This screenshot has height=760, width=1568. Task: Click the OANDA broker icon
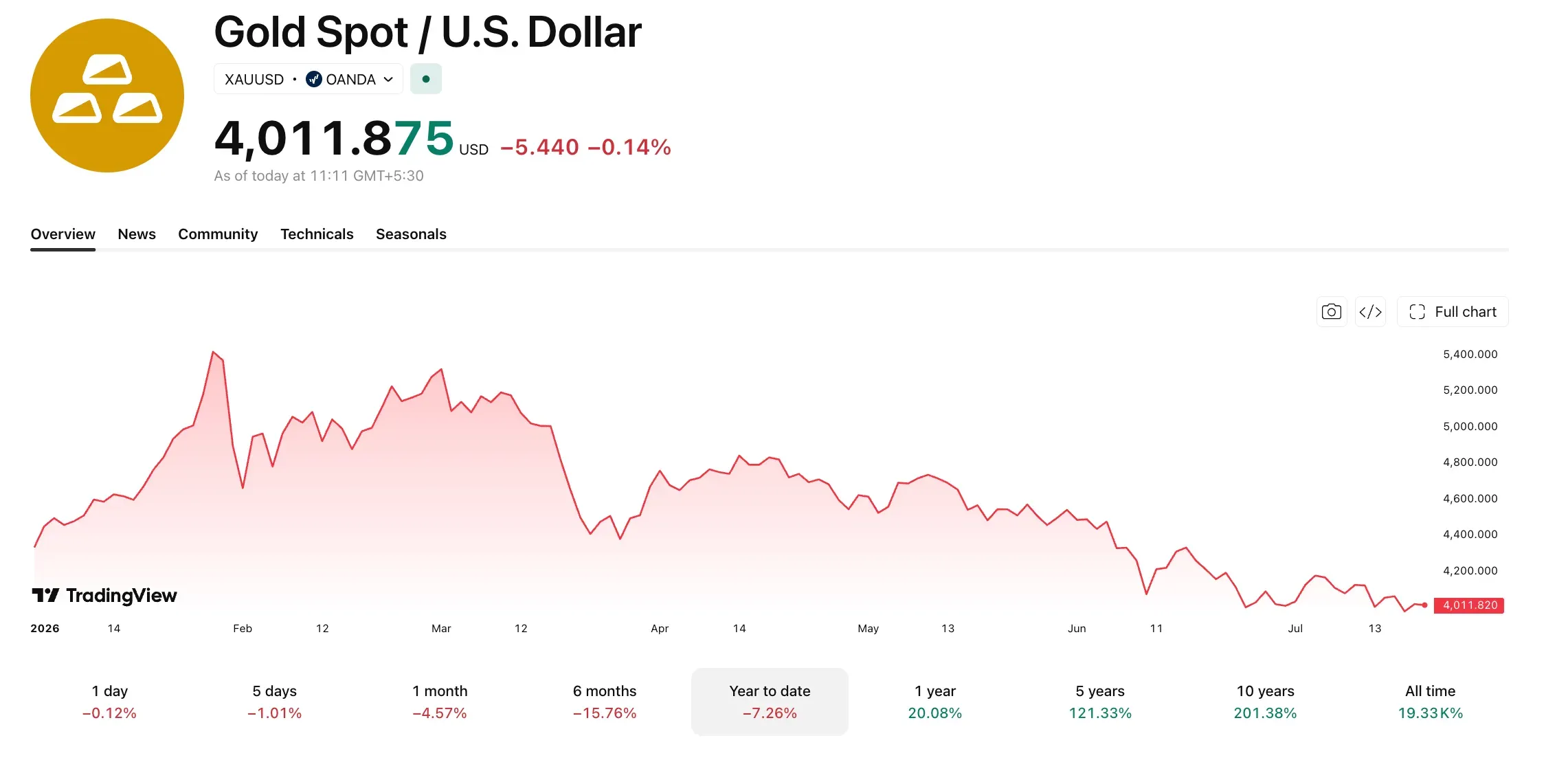(314, 79)
